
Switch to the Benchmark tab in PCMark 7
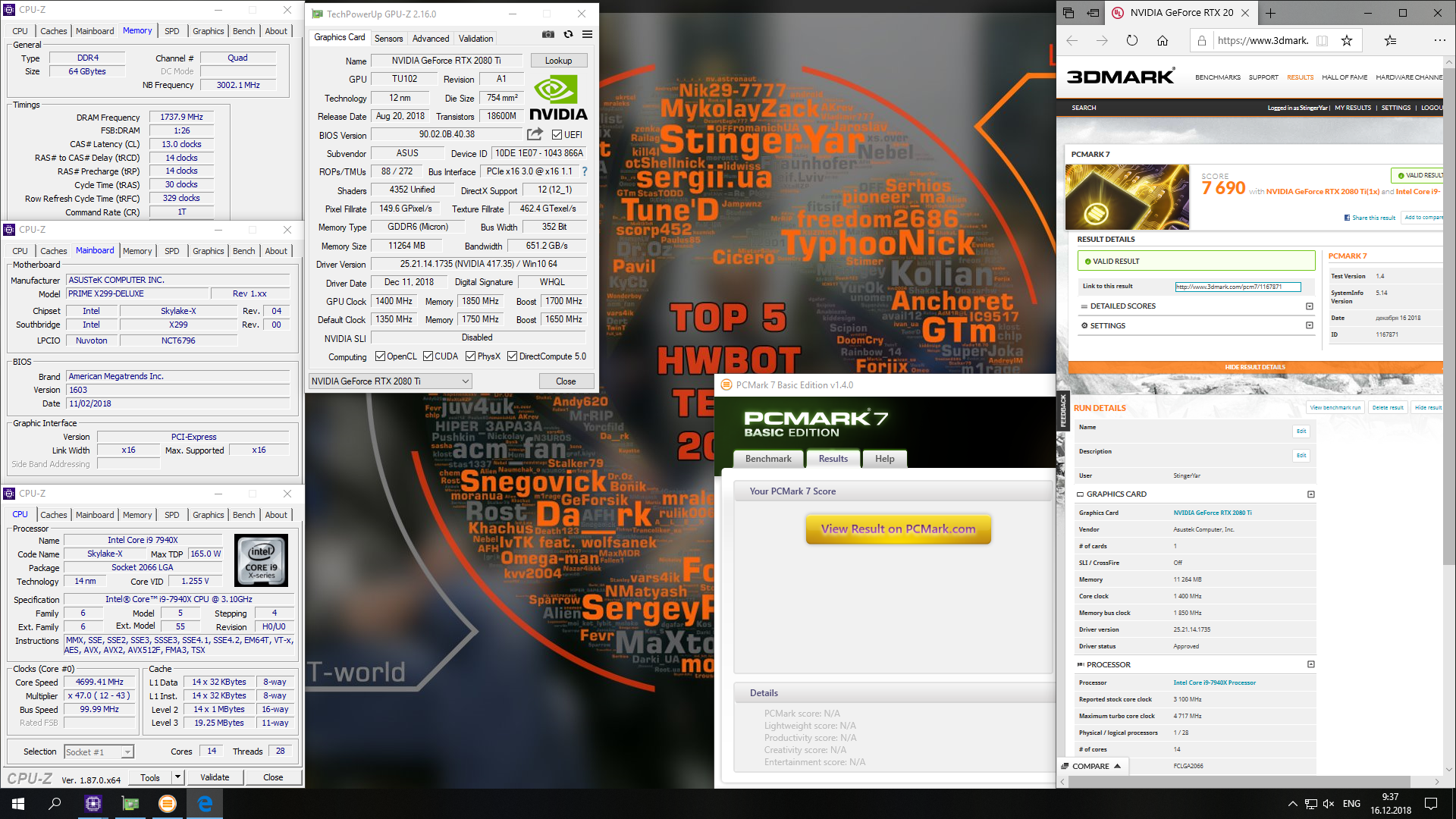(x=768, y=459)
